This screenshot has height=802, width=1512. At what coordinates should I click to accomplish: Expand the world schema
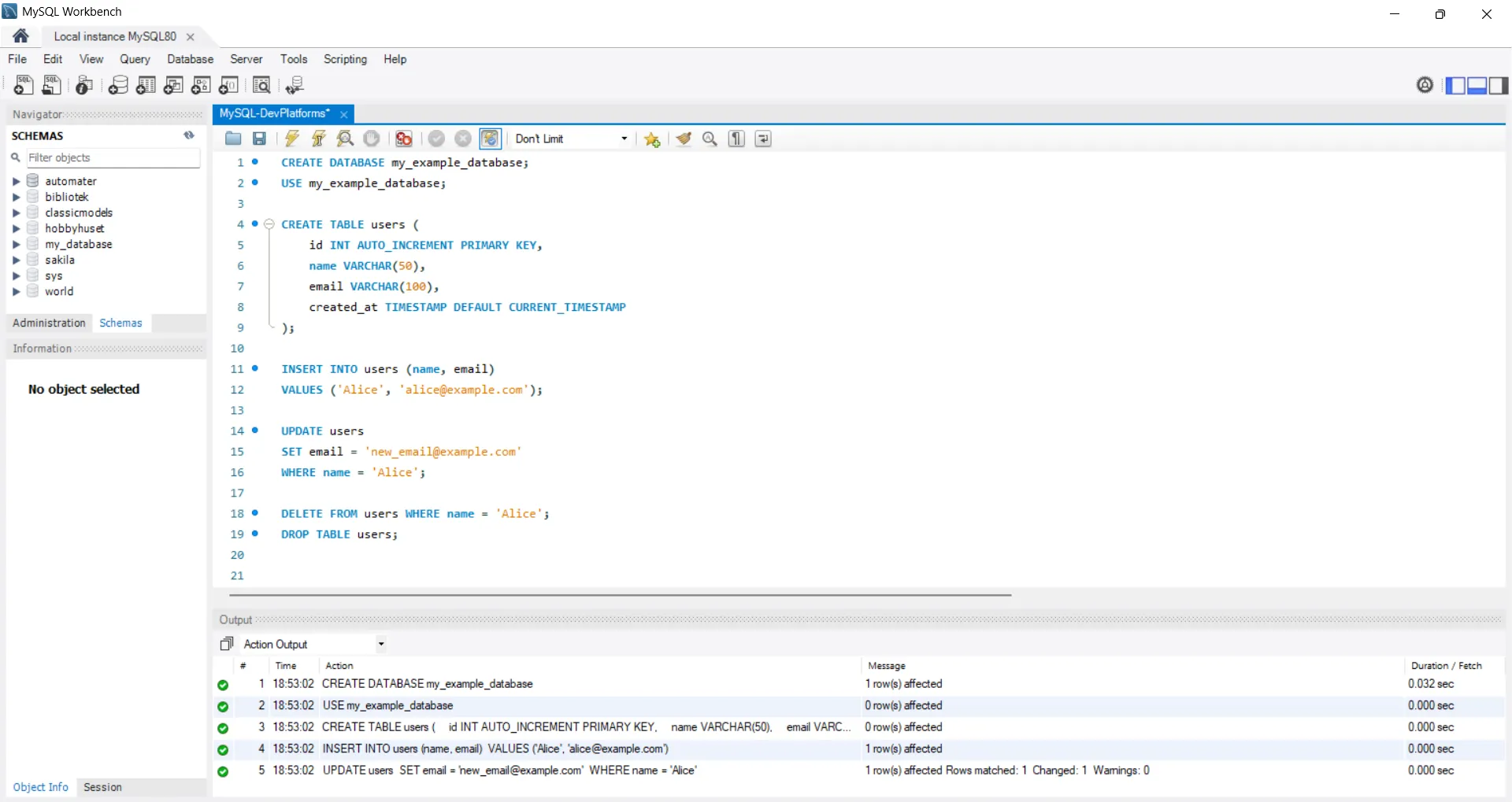[16, 291]
